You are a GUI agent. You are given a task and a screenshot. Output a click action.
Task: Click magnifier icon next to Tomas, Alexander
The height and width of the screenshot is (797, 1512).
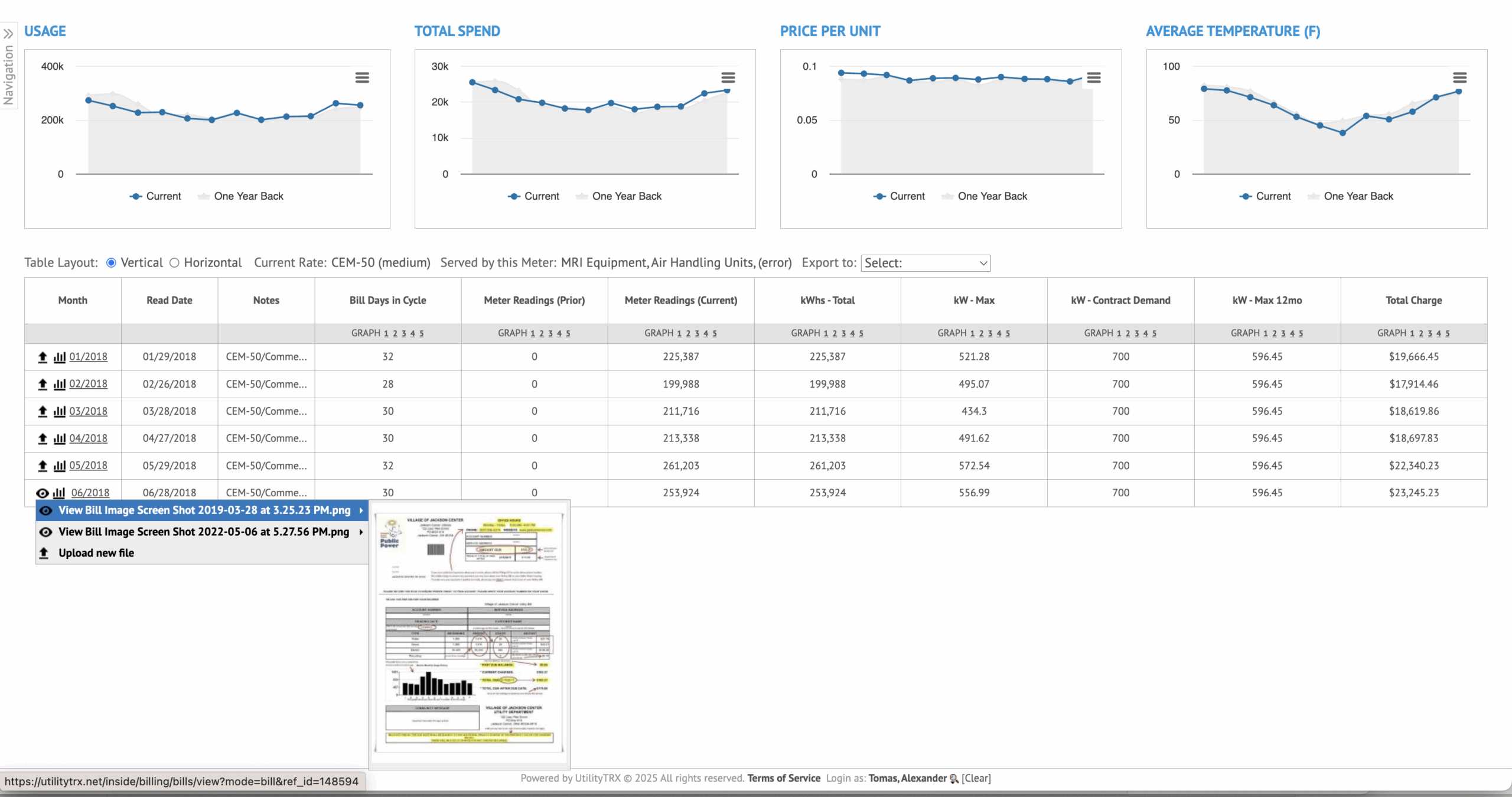tap(954, 779)
